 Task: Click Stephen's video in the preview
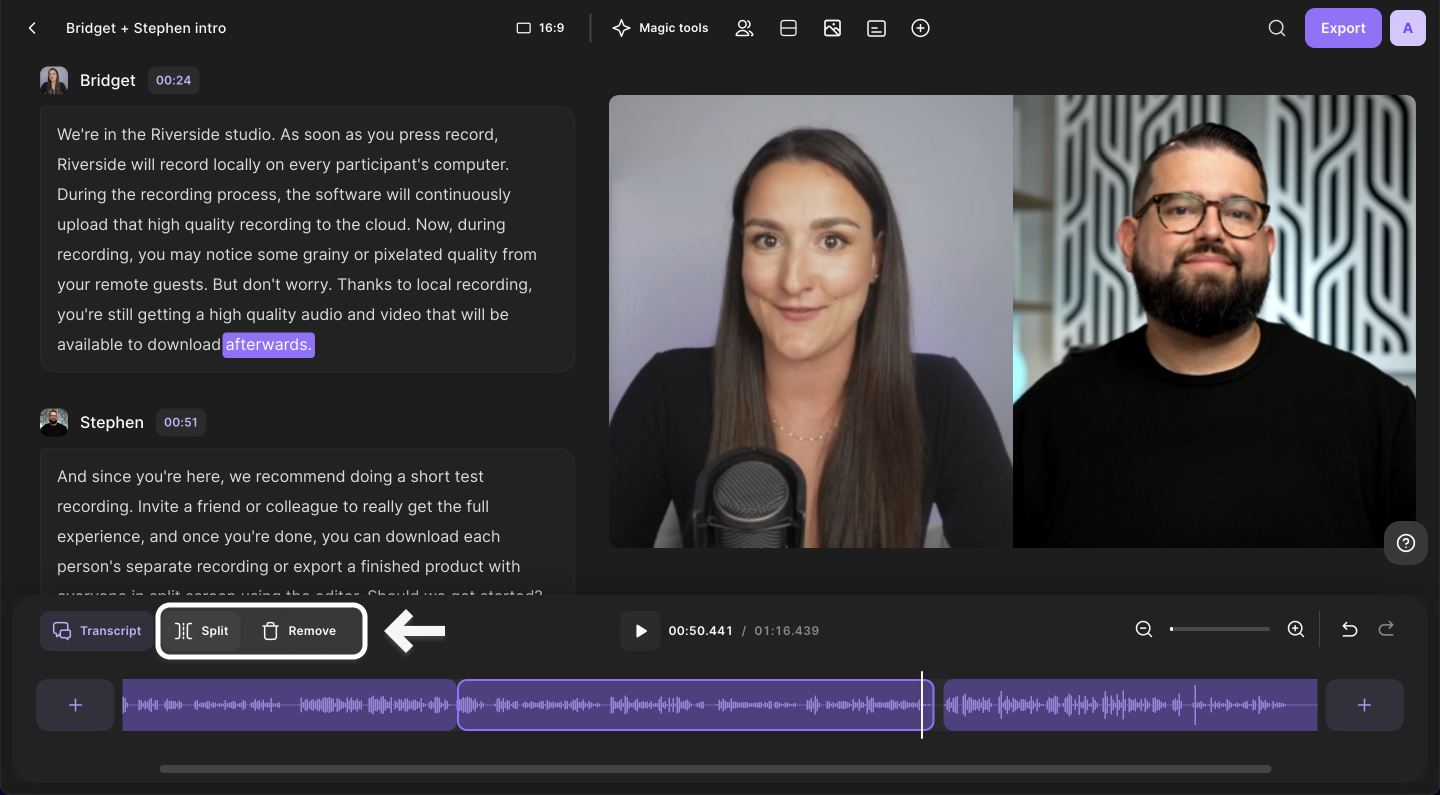point(1214,321)
